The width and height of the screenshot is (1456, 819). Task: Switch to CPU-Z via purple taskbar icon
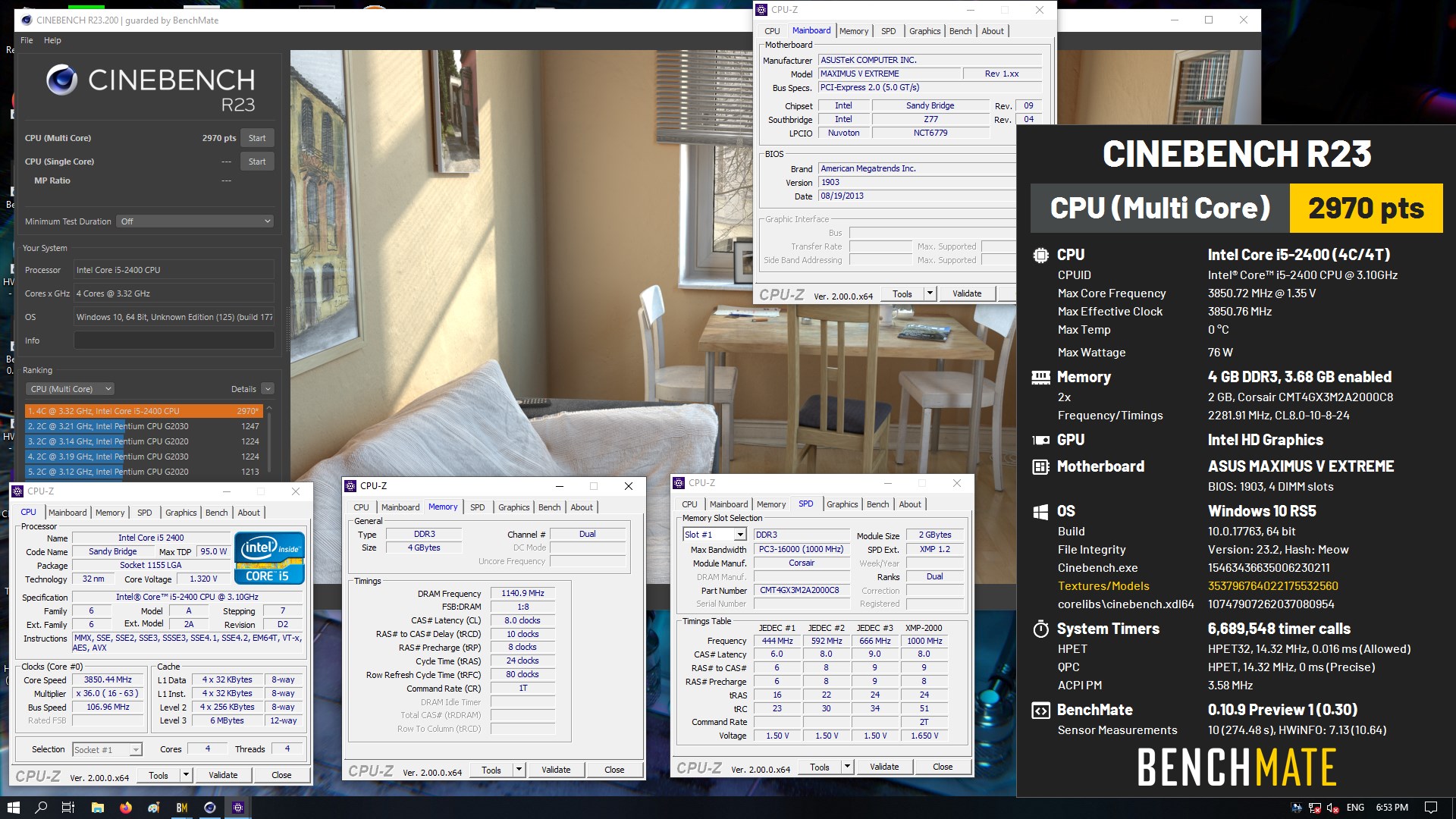point(238,808)
